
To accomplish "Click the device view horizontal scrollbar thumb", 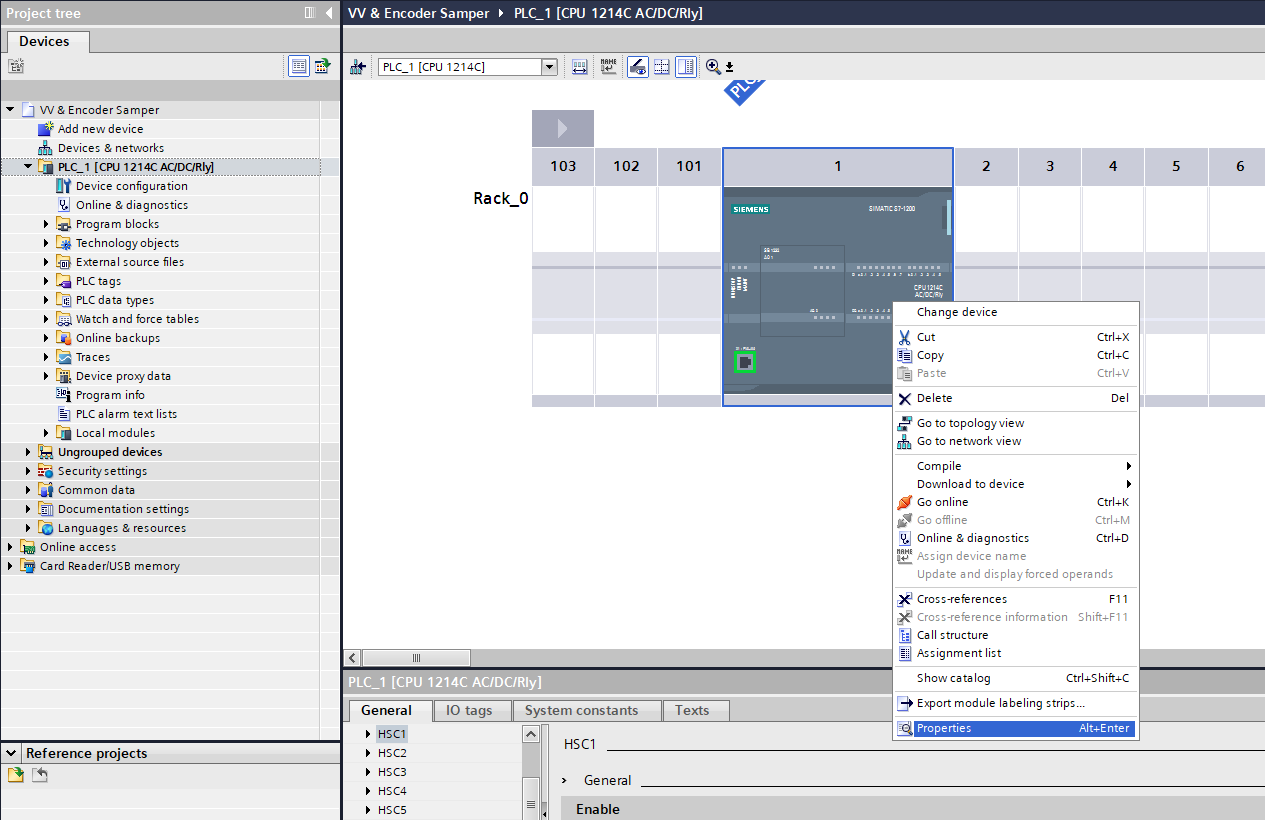I will pyautogui.click(x=416, y=657).
